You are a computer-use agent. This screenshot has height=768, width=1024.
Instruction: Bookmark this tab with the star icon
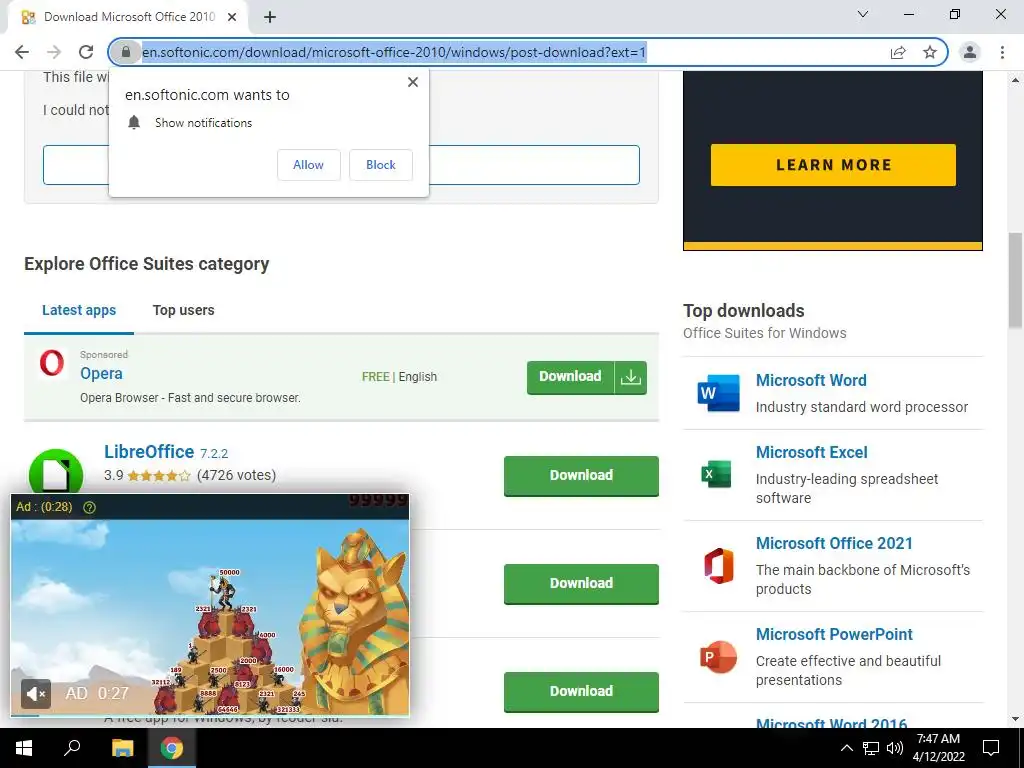click(930, 52)
